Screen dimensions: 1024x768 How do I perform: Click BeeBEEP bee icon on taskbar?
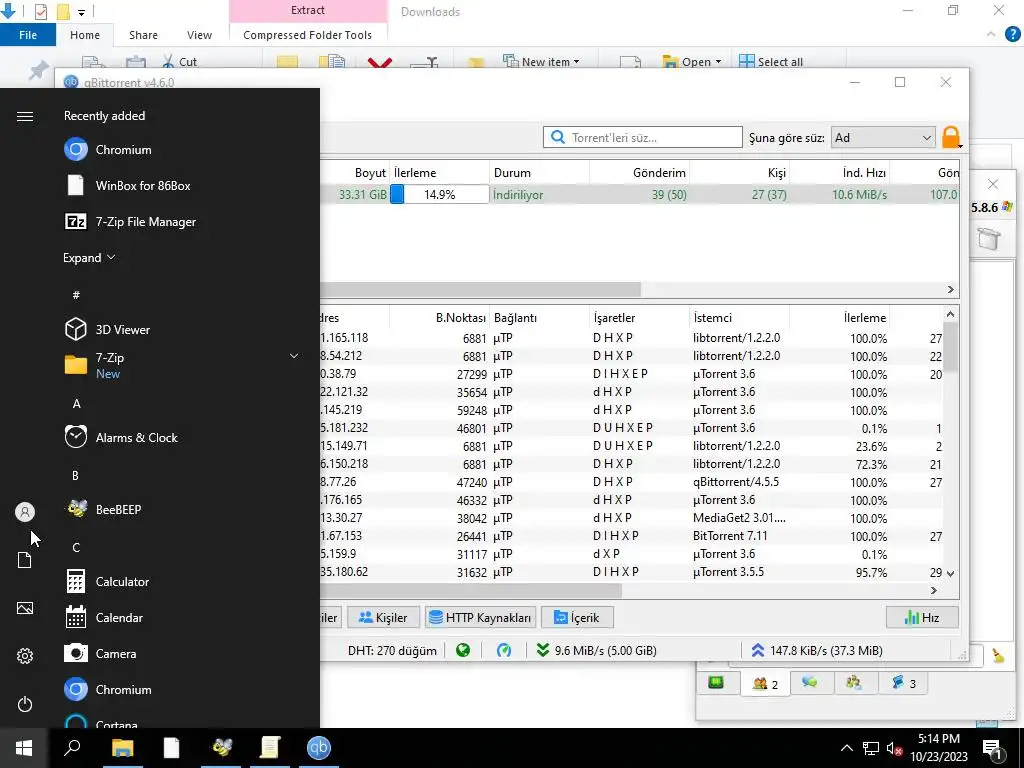222,748
